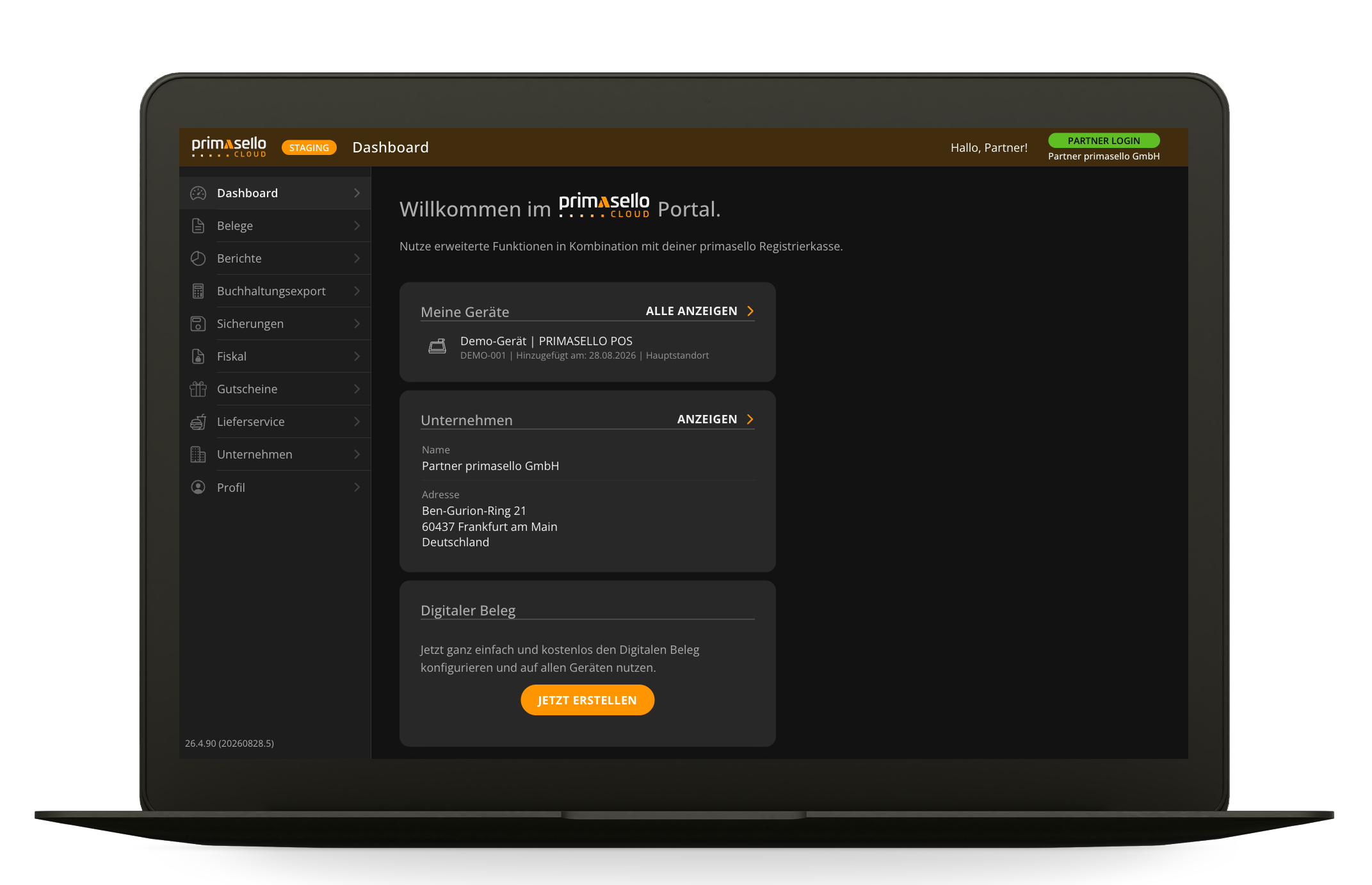1372x885 pixels.
Task: Expand the Lieferservice chevron
Action: click(x=357, y=422)
